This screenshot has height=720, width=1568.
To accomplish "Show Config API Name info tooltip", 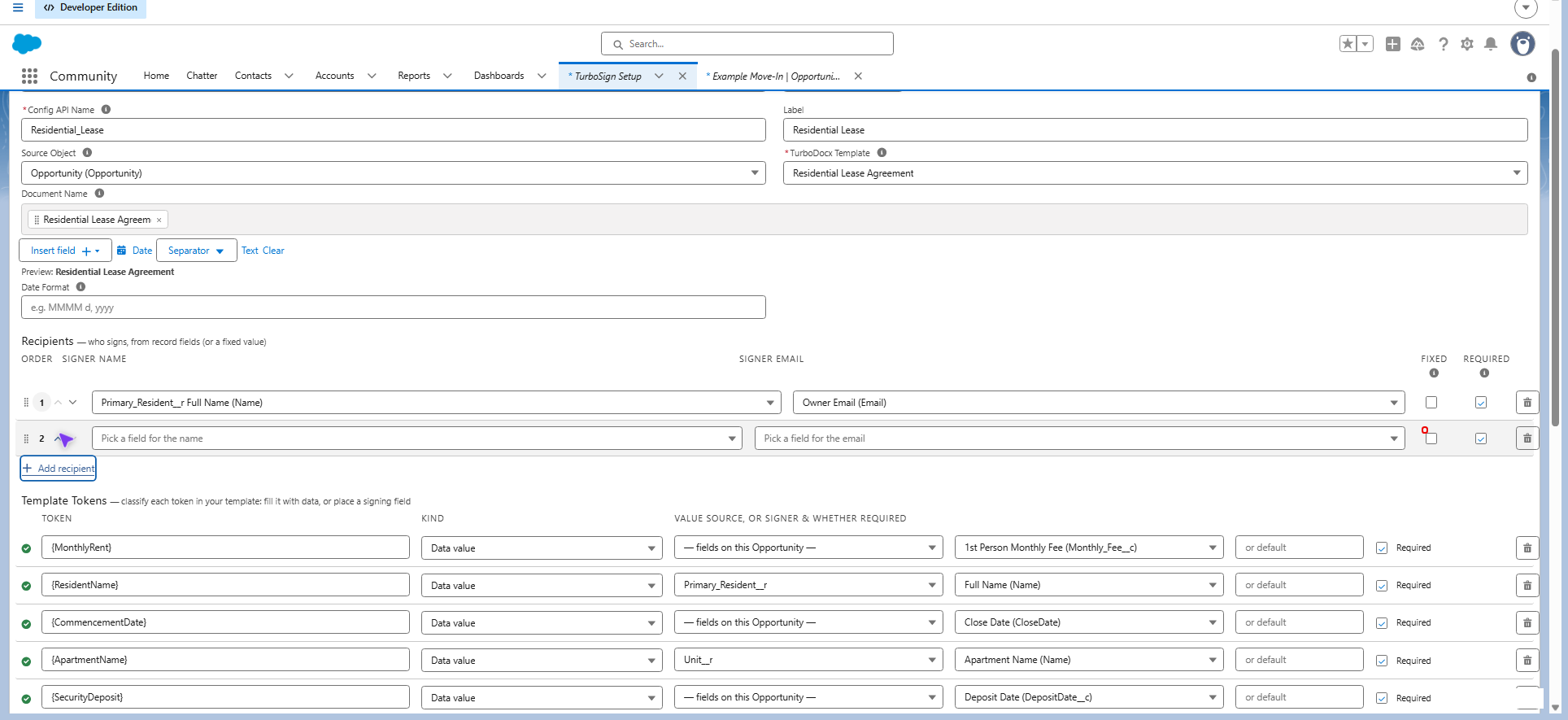I will tap(106, 109).
